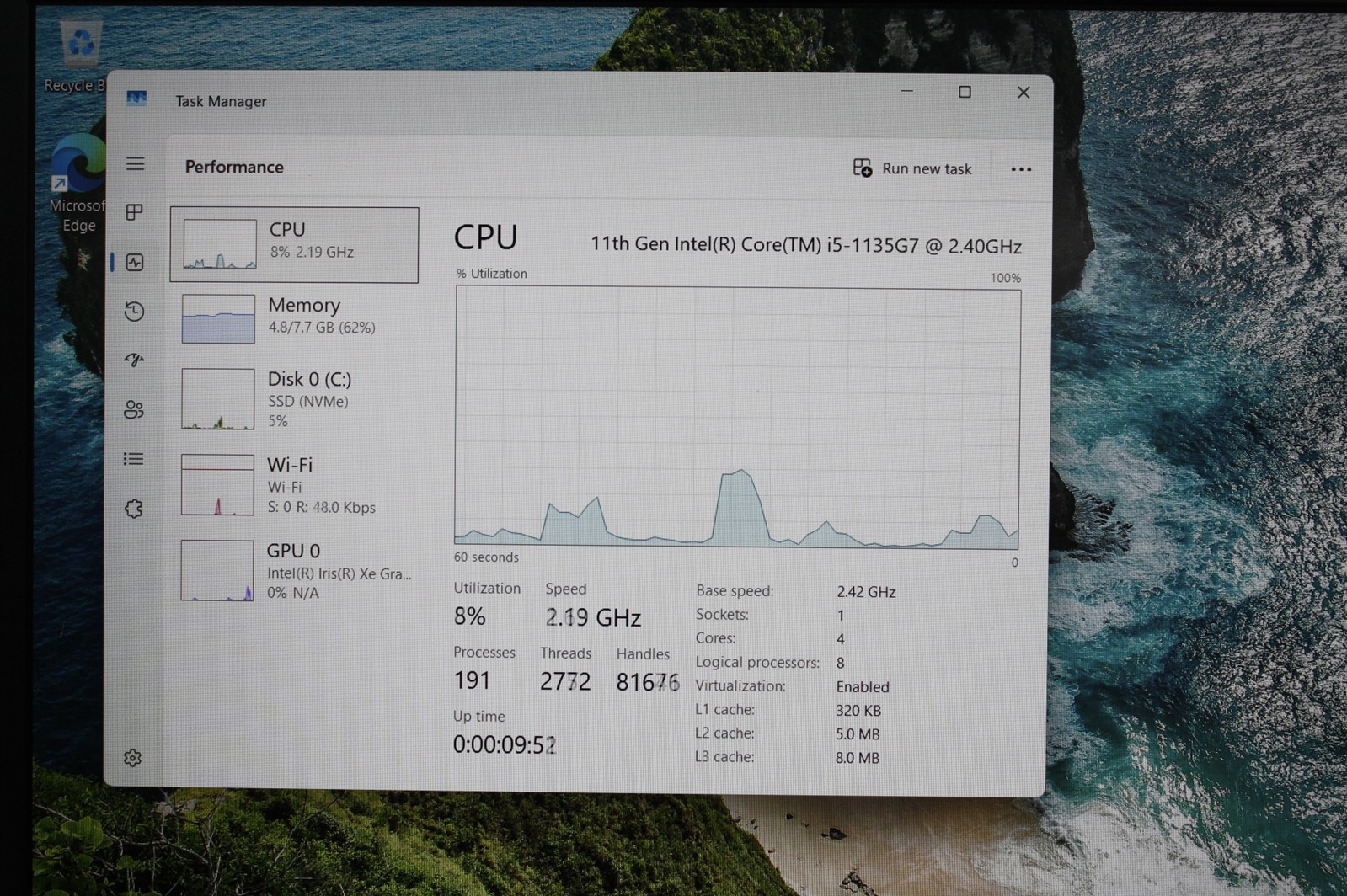This screenshot has height=896, width=1347.
Task: Click the Memory mini graph thumbnail
Action: [218, 318]
